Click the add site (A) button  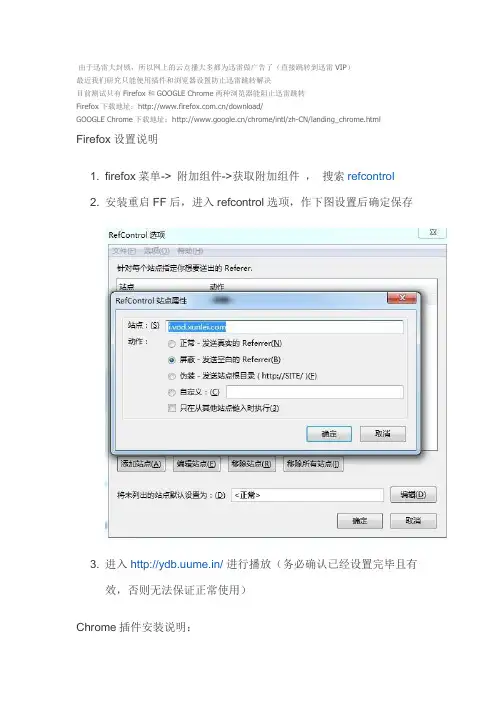click(x=141, y=464)
